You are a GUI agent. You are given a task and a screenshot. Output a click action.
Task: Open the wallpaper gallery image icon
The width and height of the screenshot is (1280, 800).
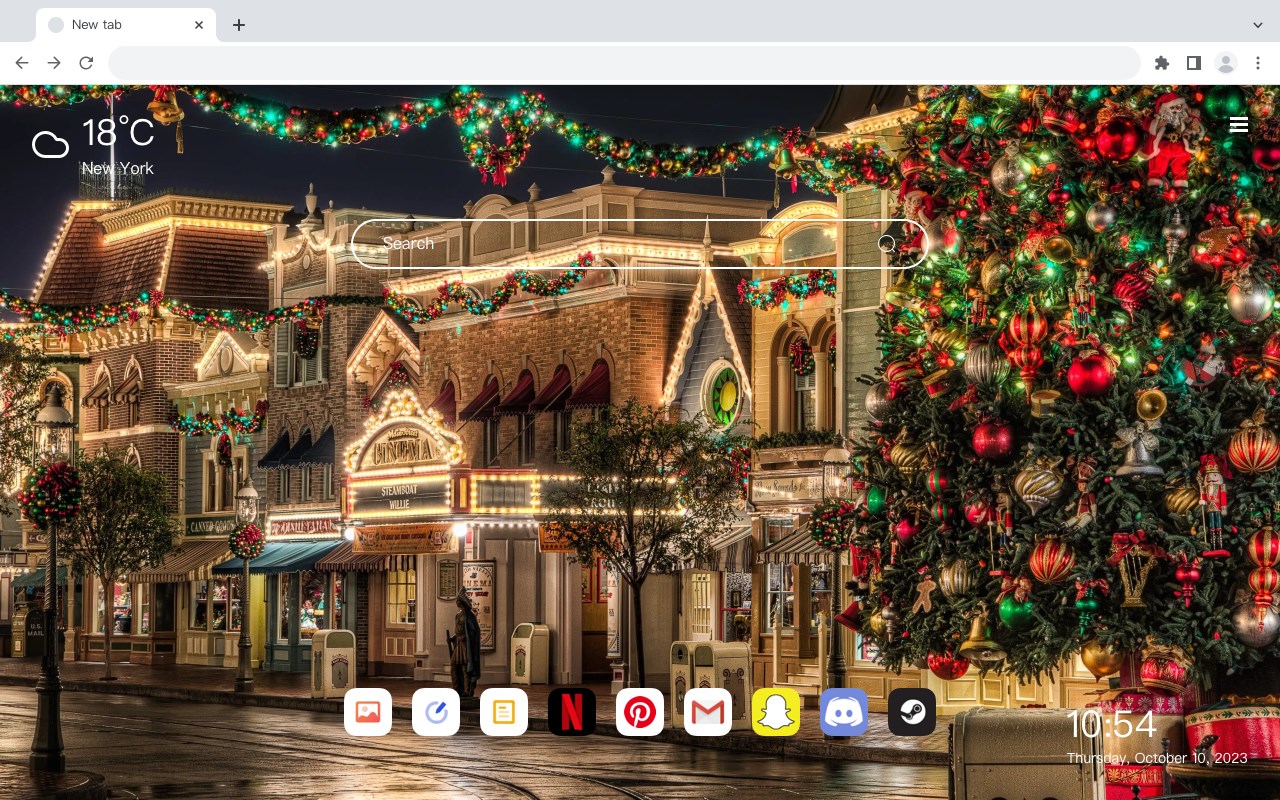368,712
